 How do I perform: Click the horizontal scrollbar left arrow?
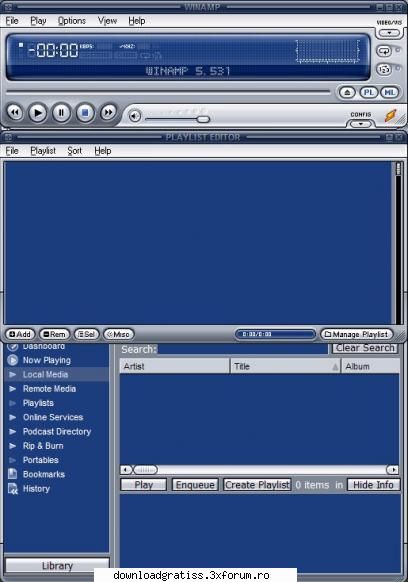click(x=125, y=470)
